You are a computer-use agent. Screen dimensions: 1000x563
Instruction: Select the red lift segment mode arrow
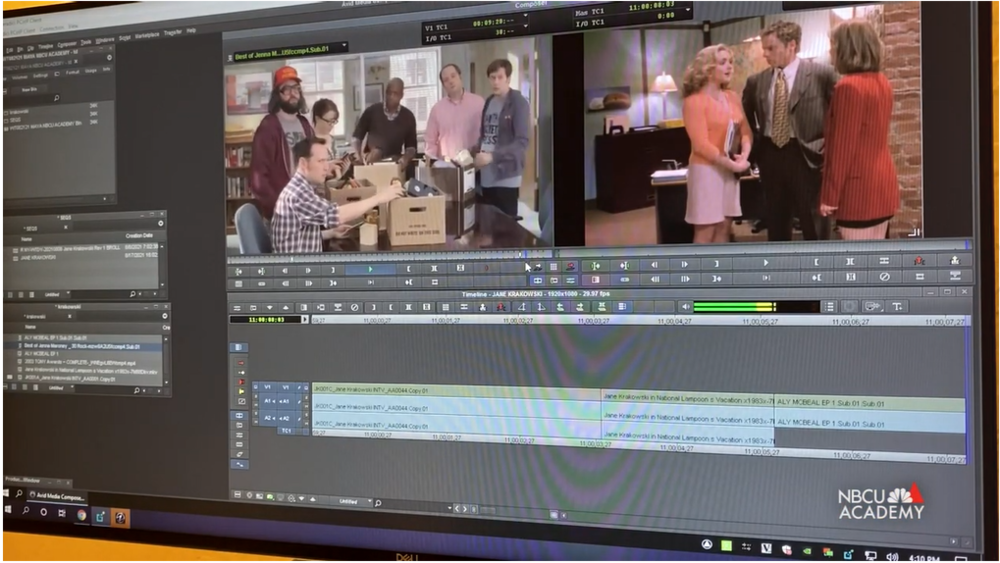click(x=241, y=363)
